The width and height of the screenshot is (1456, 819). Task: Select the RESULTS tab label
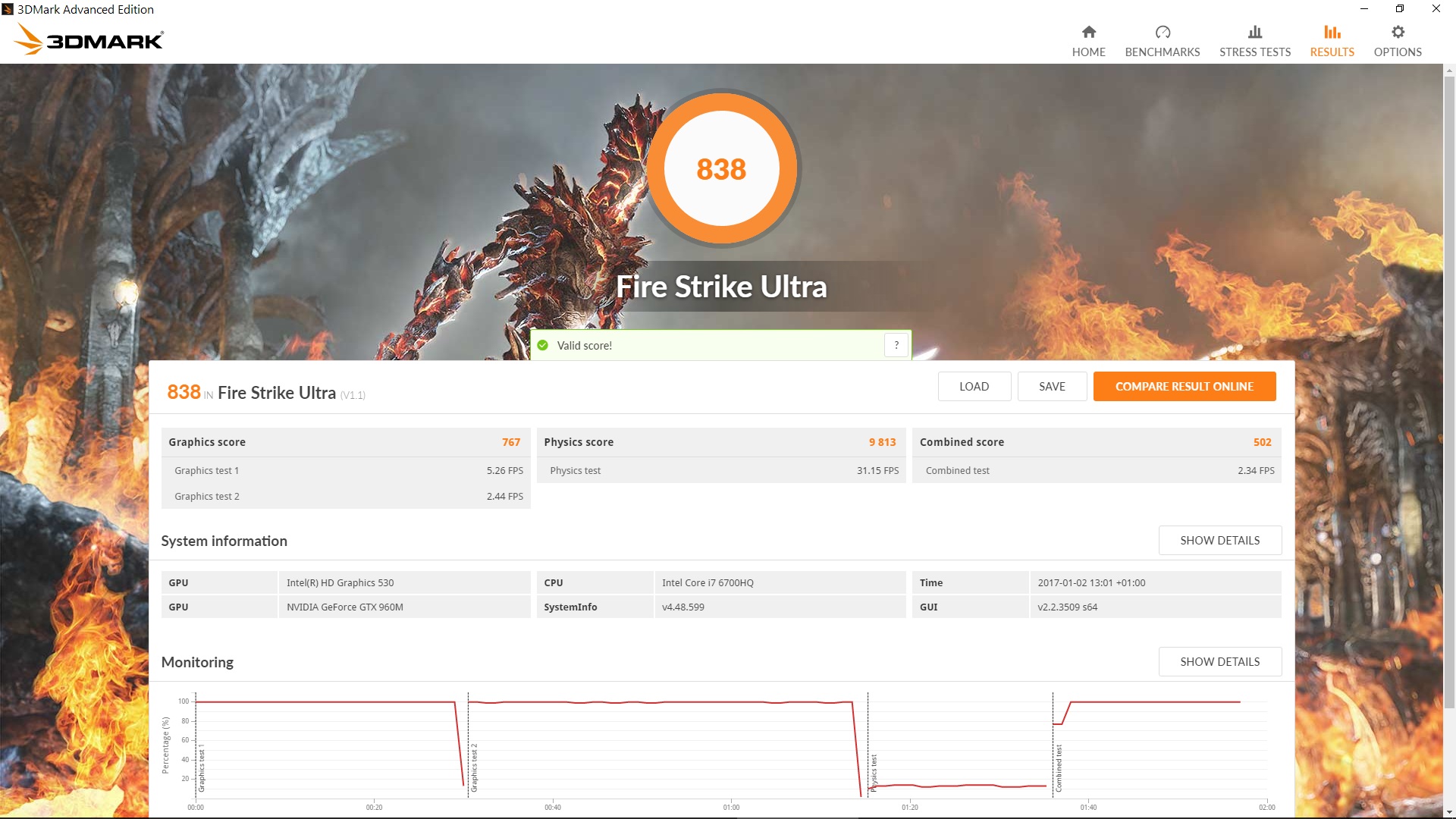[x=1332, y=52]
